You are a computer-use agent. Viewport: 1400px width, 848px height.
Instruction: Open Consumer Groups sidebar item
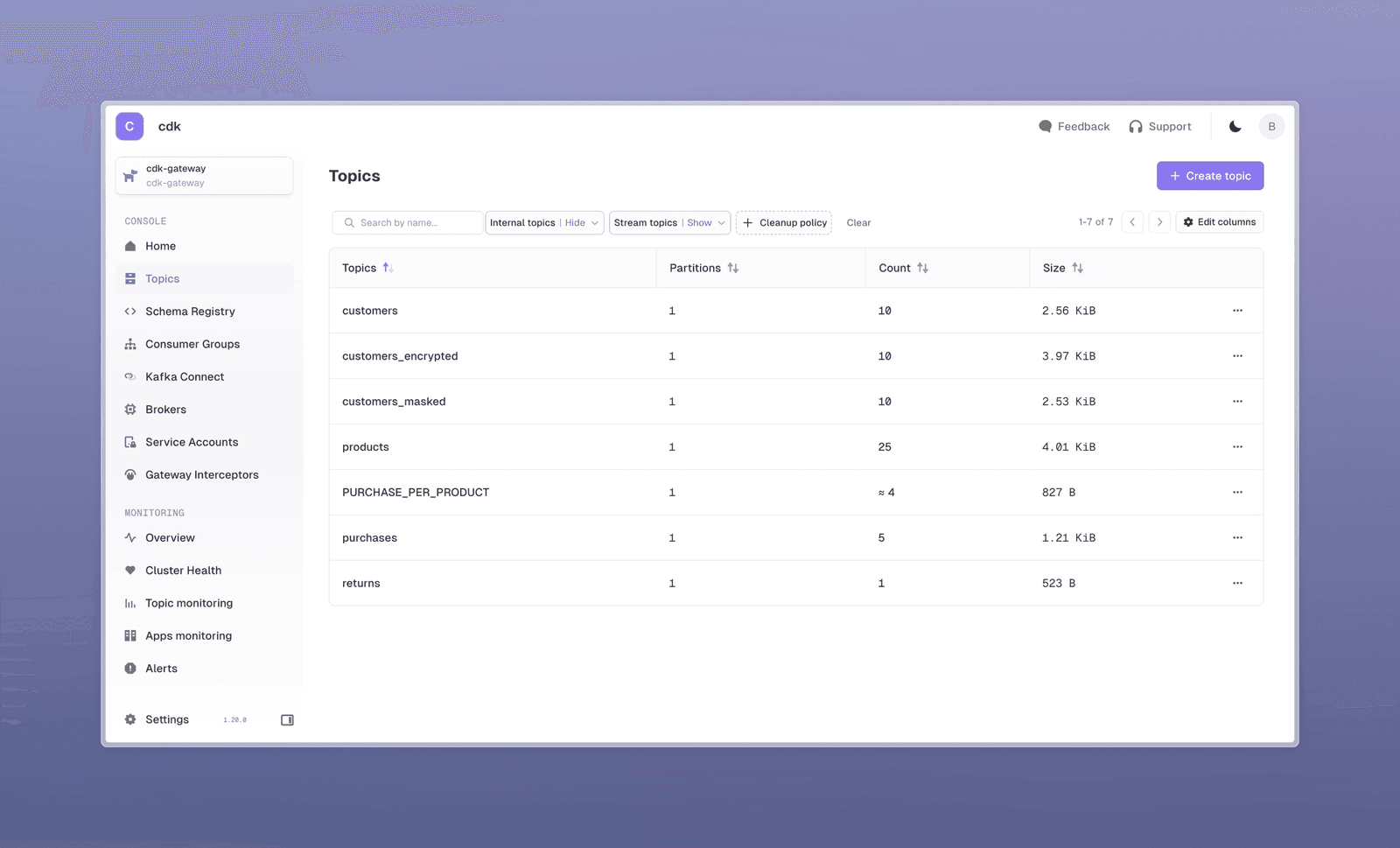(192, 344)
